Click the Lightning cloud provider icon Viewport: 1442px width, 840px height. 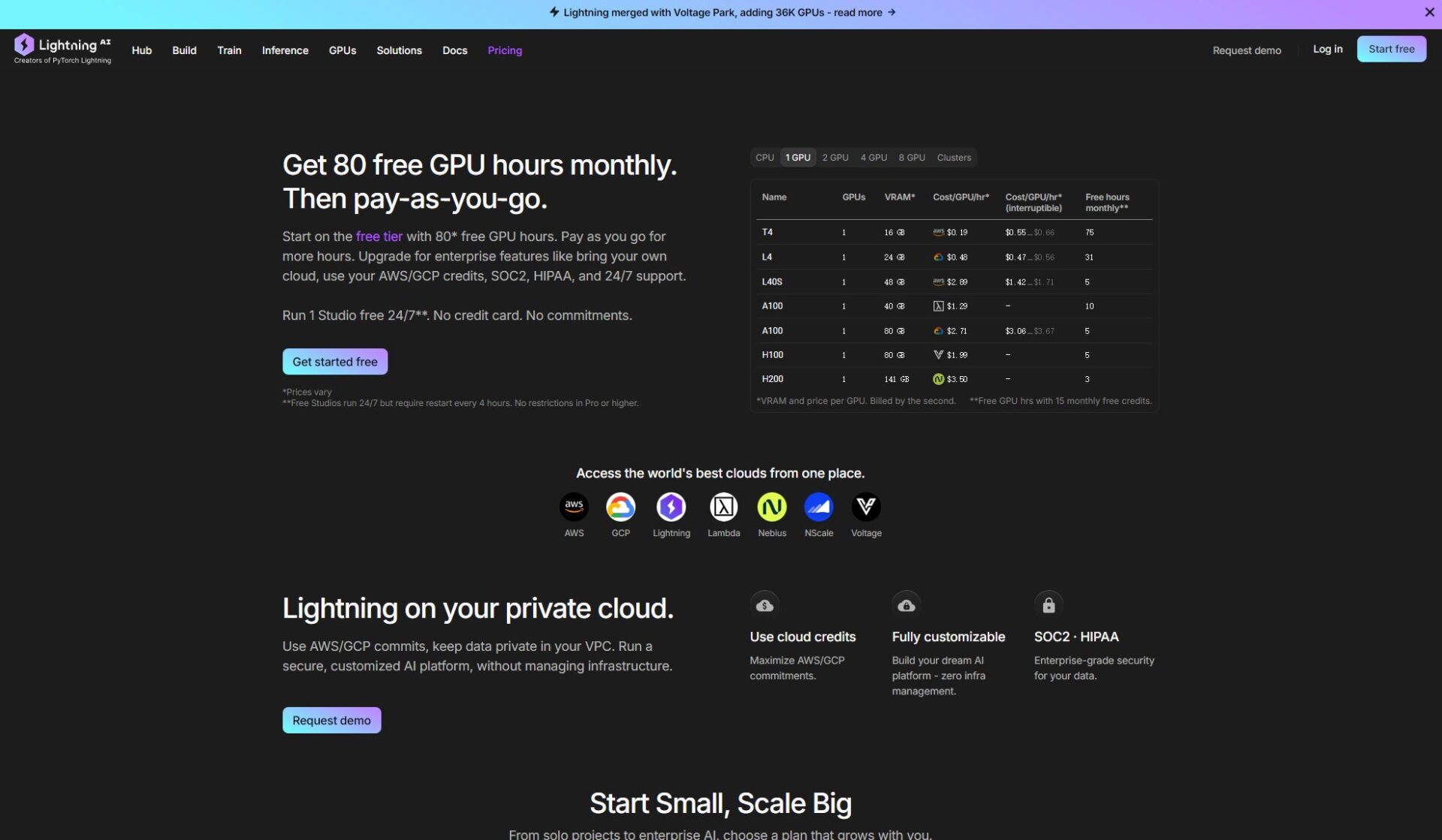coord(671,507)
